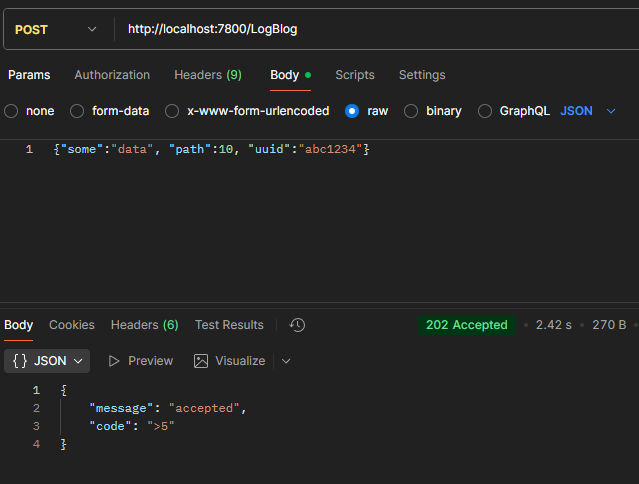This screenshot has height=484, width=639.
Task: Select the raw body radio option
Action: pyautogui.click(x=352, y=111)
